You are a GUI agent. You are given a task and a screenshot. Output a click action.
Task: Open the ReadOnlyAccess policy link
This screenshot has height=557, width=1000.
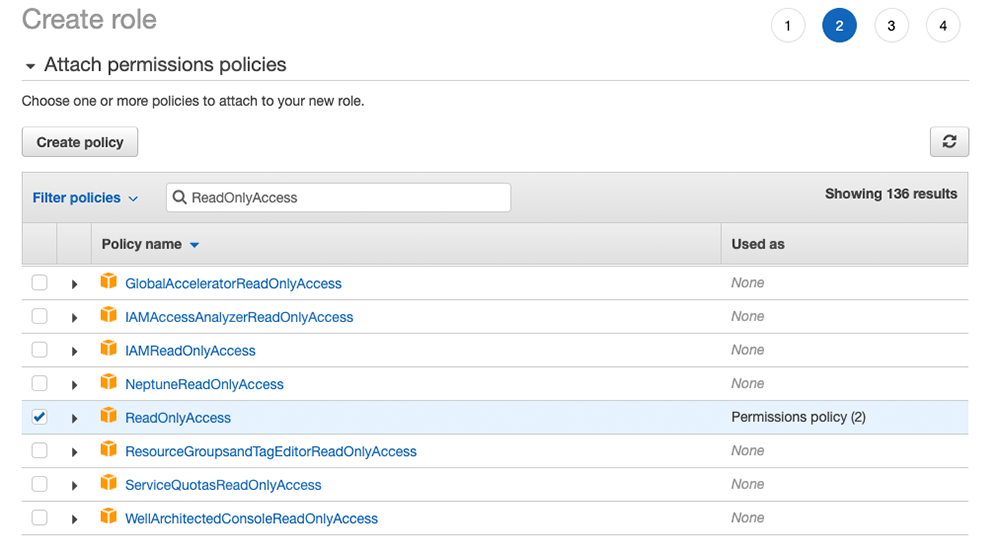[x=178, y=418]
